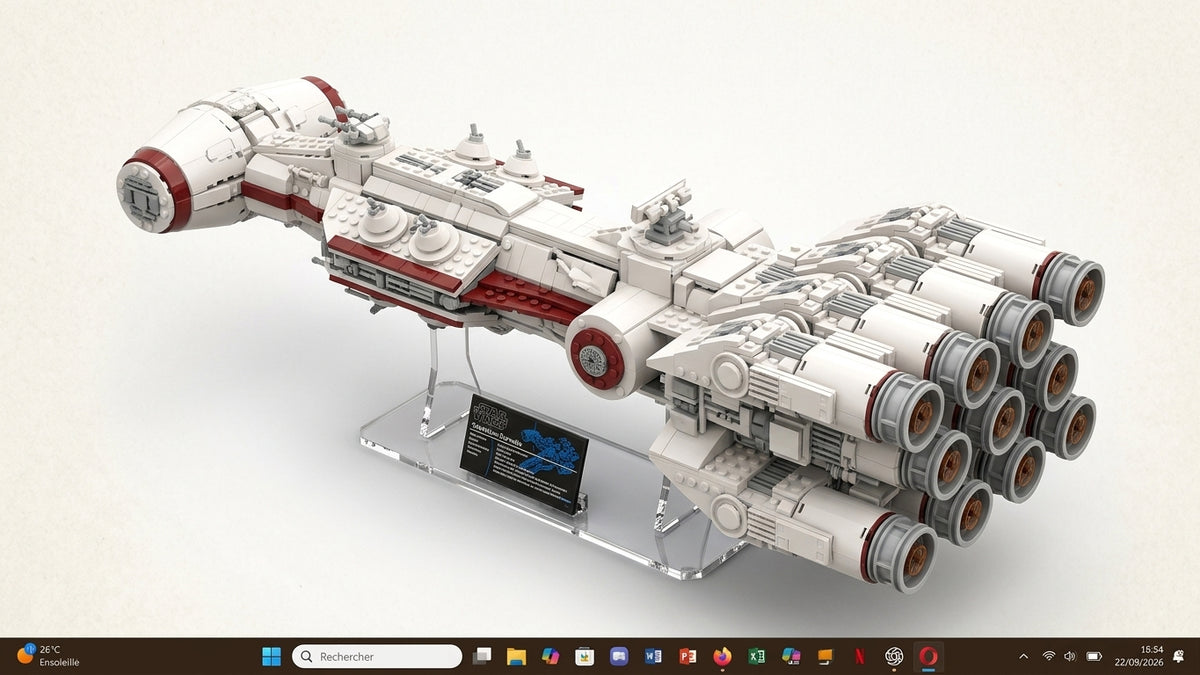Open the Microsoft Store taskbar icon
Screen dimensions: 1200x675
[x=585, y=656]
